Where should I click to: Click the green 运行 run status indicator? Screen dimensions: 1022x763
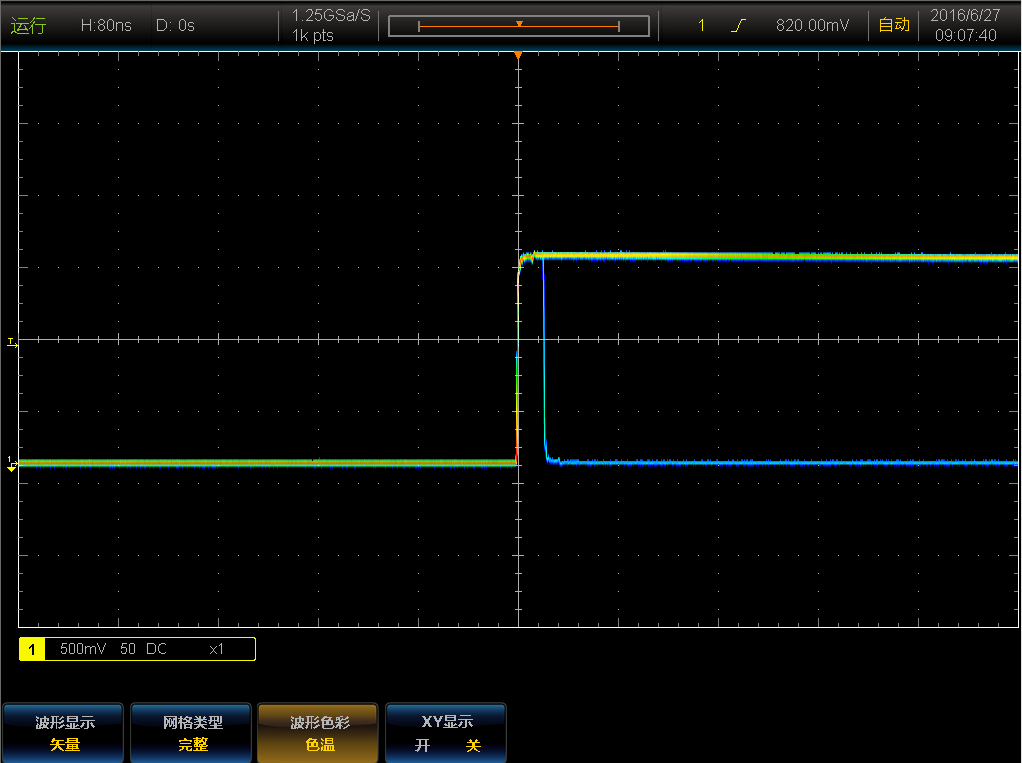pyautogui.click(x=28, y=26)
